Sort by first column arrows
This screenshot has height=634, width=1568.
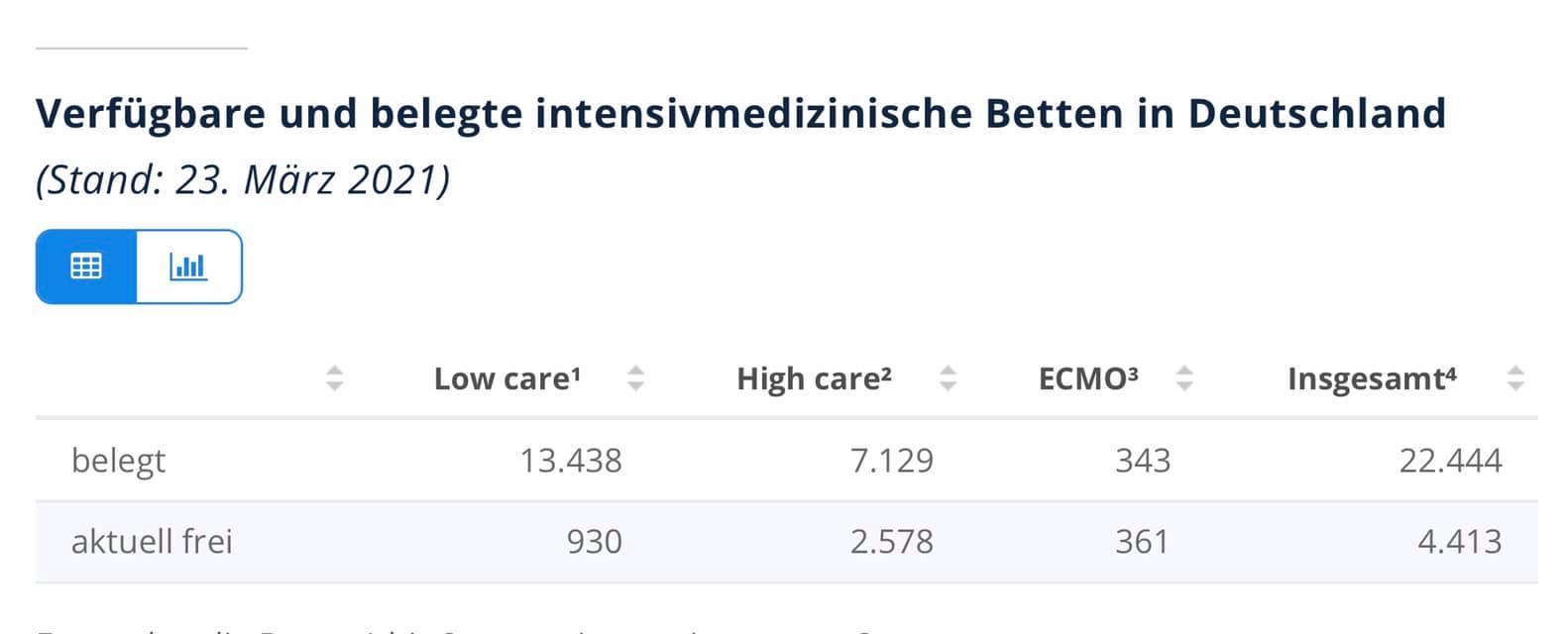(x=335, y=378)
